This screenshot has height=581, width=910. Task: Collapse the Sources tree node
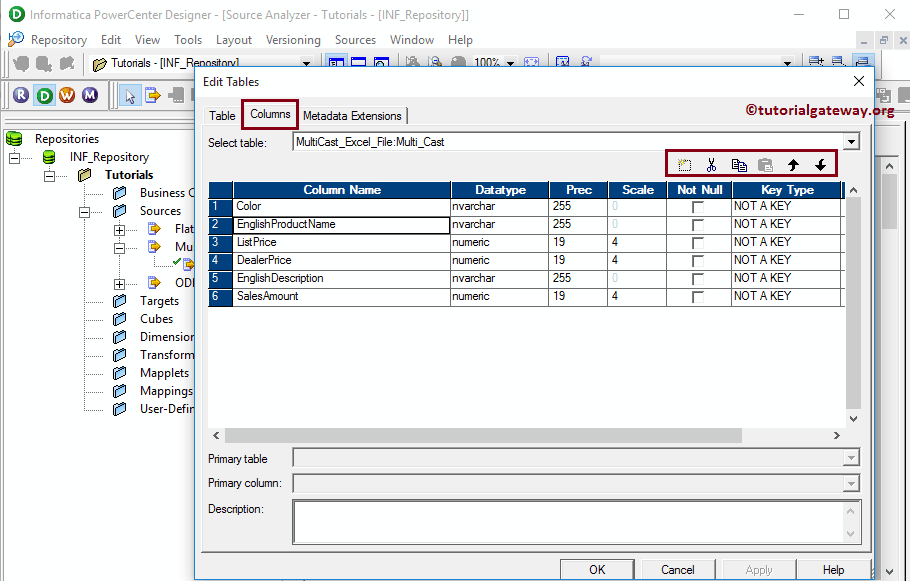click(x=86, y=210)
